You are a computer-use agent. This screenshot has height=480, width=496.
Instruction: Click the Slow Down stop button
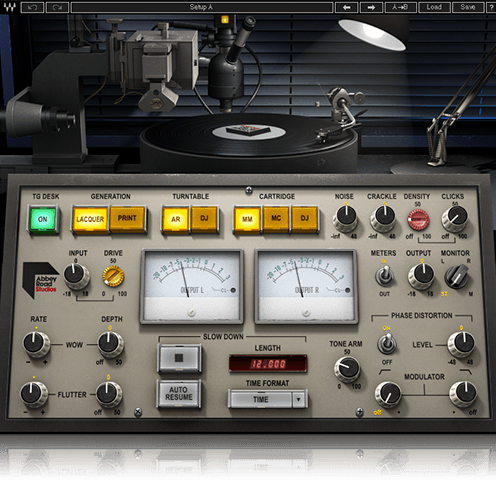(179, 358)
